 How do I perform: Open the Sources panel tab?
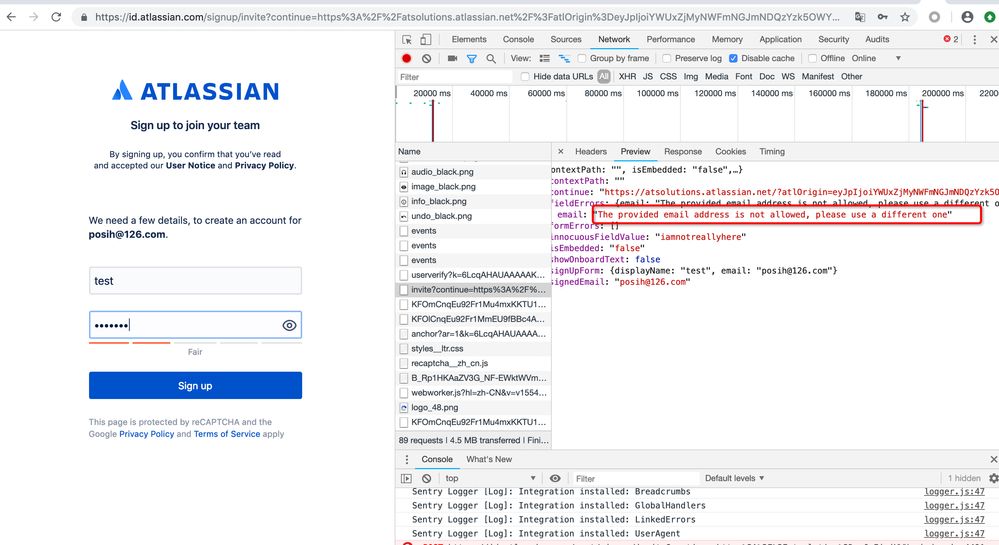566,40
